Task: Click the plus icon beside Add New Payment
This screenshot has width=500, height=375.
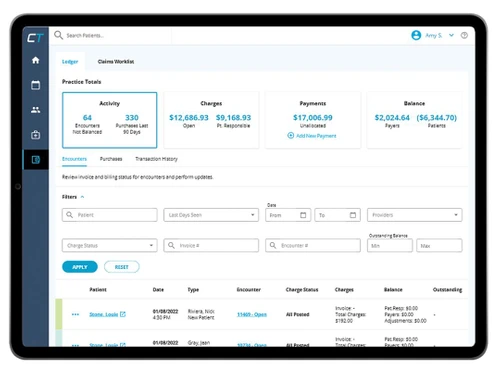Action: 291,135
